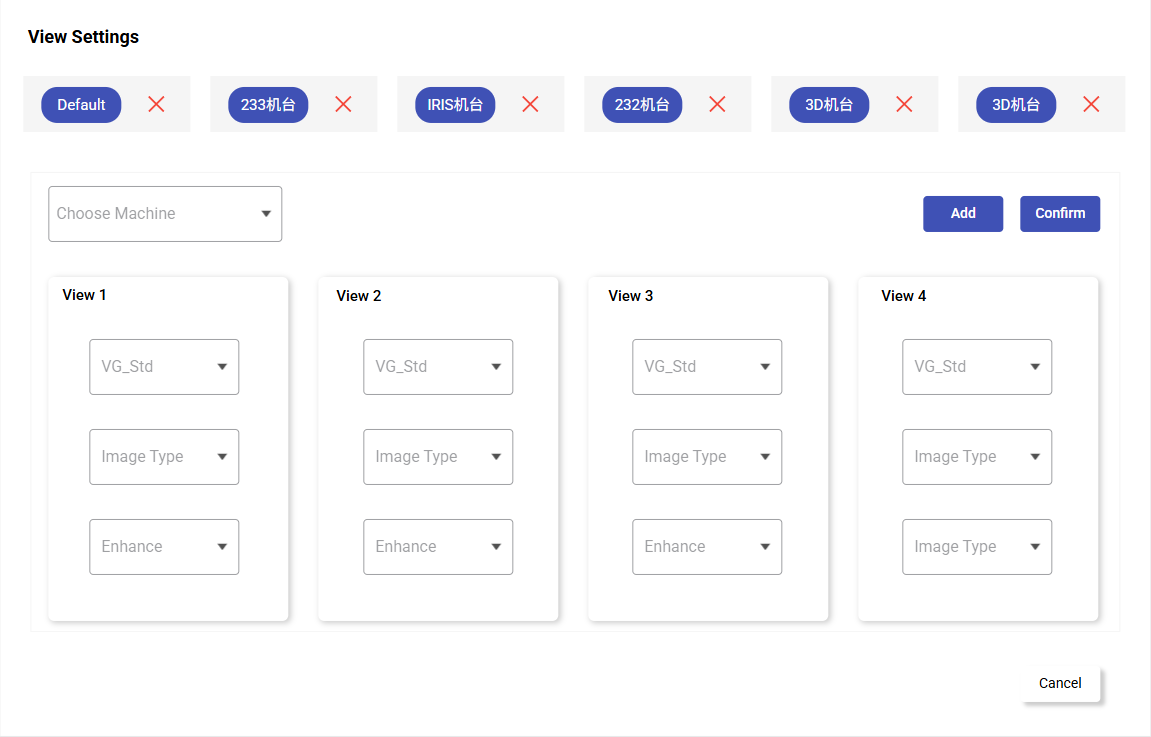Remove the Default view preset with its X
Image resolution: width=1151 pixels, height=737 pixels.
point(156,104)
